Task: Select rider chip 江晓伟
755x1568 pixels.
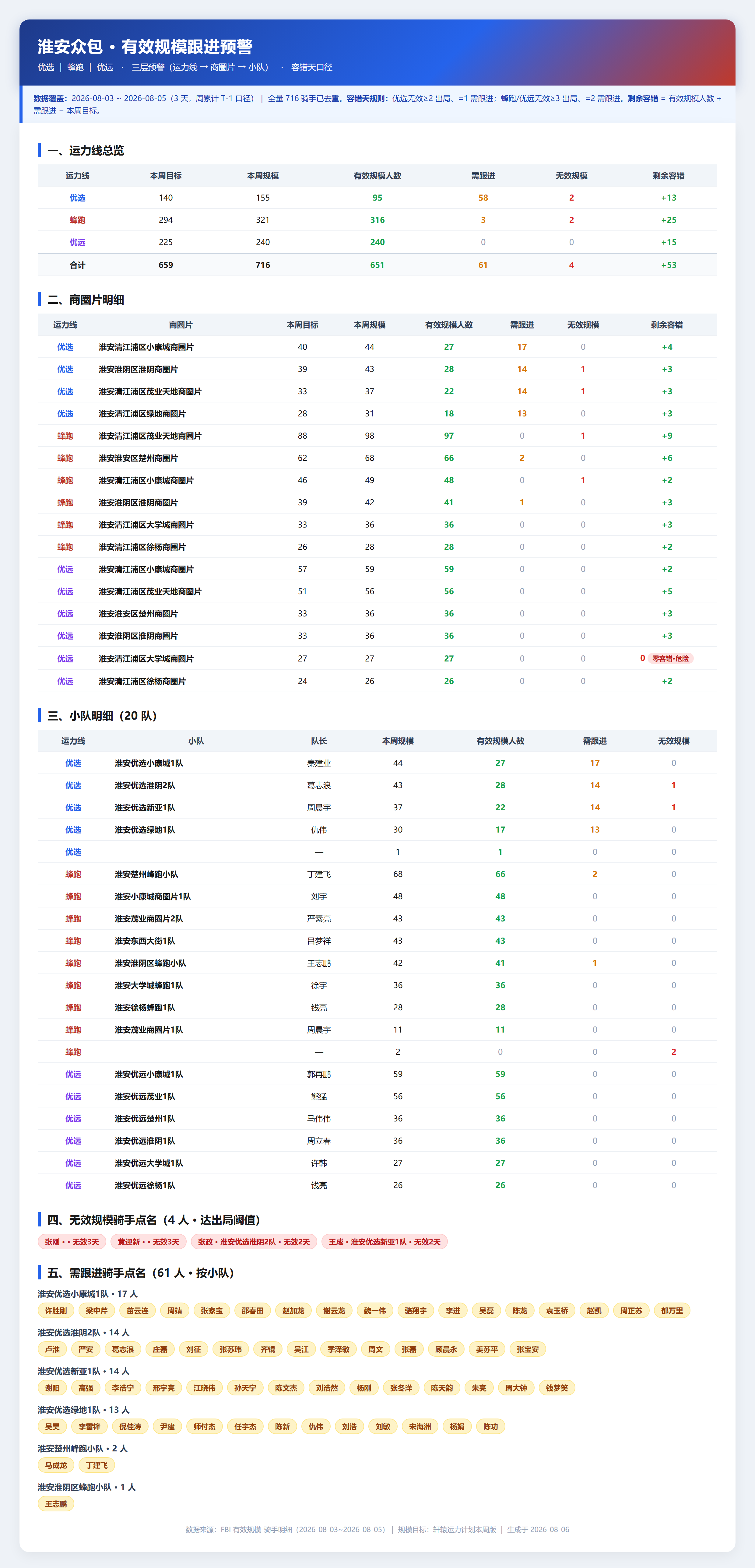Action: click(205, 1388)
